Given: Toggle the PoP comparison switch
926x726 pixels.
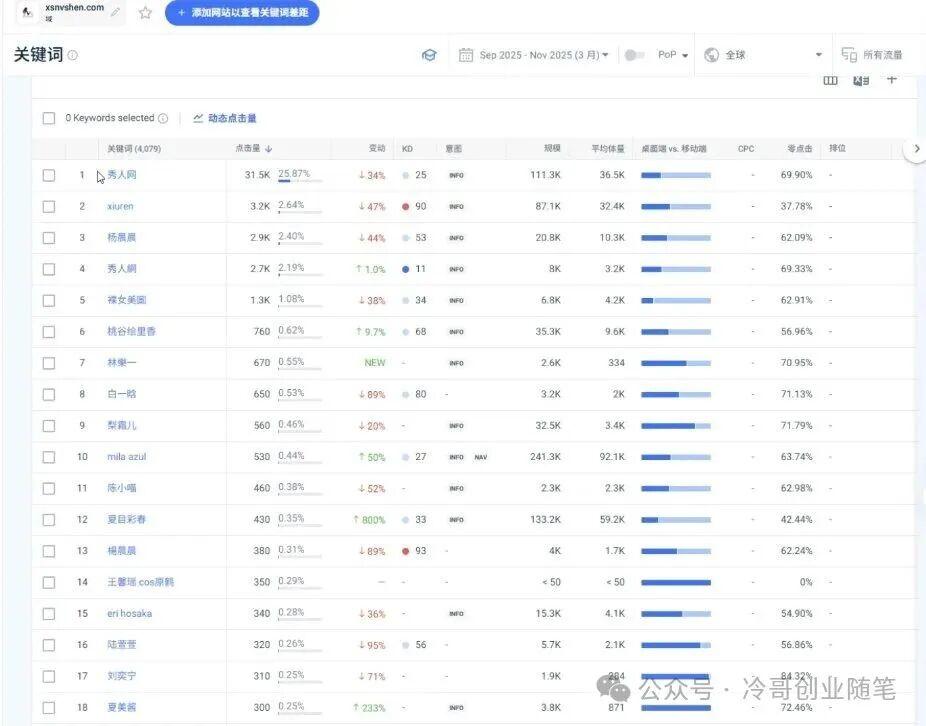Looking at the screenshot, I should tap(634, 55).
